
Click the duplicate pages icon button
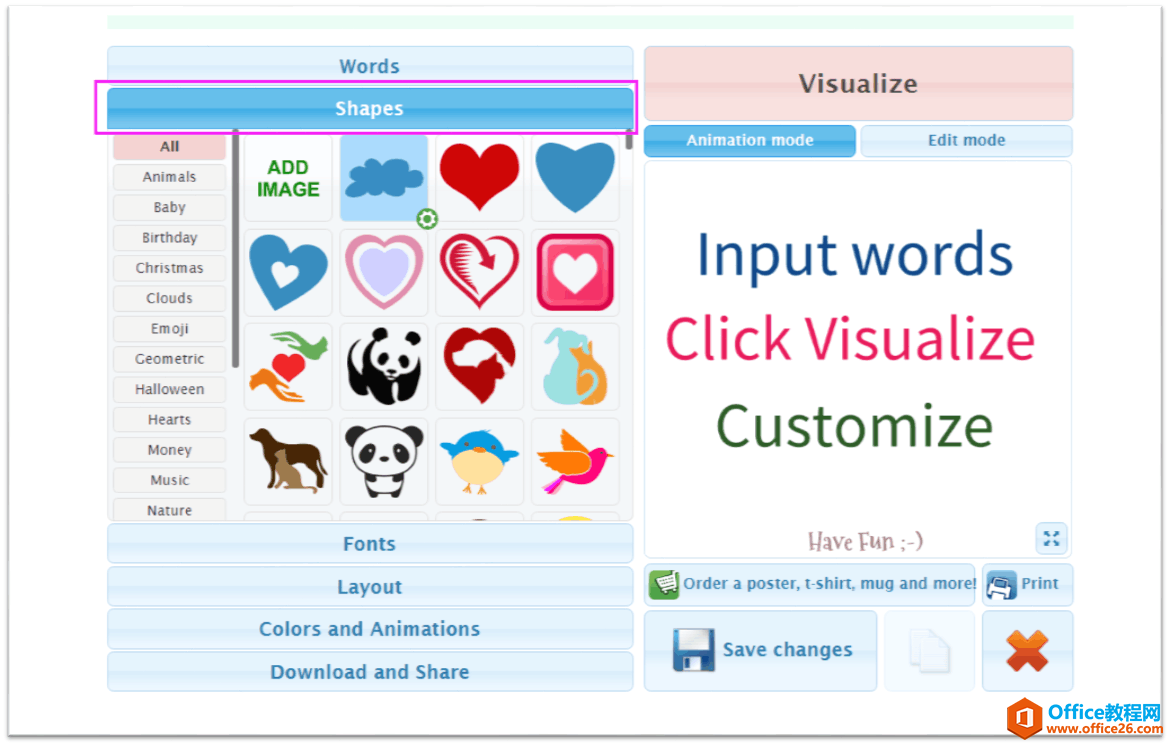coord(929,651)
